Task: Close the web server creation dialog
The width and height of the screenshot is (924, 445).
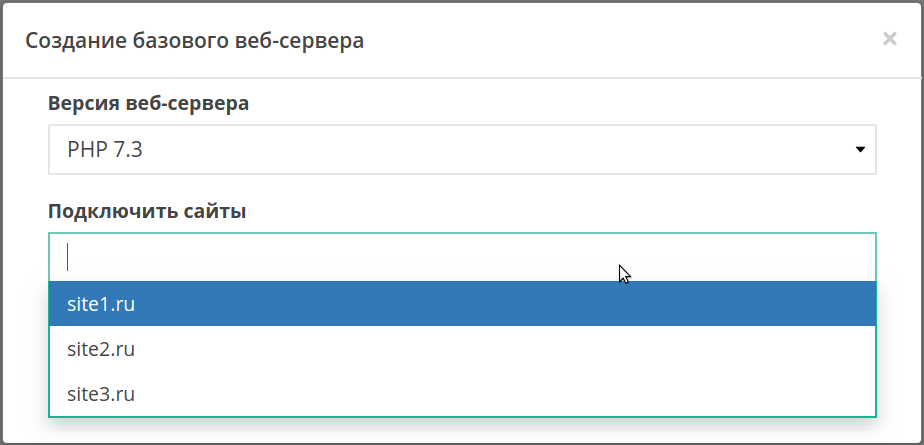Action: (889, 39)
